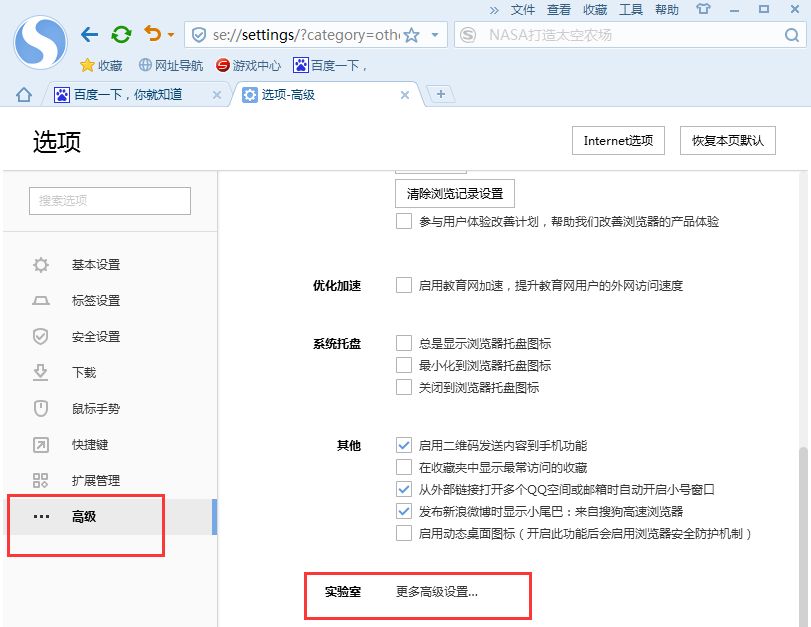This screenshot has width=811, height=627.
Task: Open the 下载 settings via its download icon
Action: tap(40, 372)
